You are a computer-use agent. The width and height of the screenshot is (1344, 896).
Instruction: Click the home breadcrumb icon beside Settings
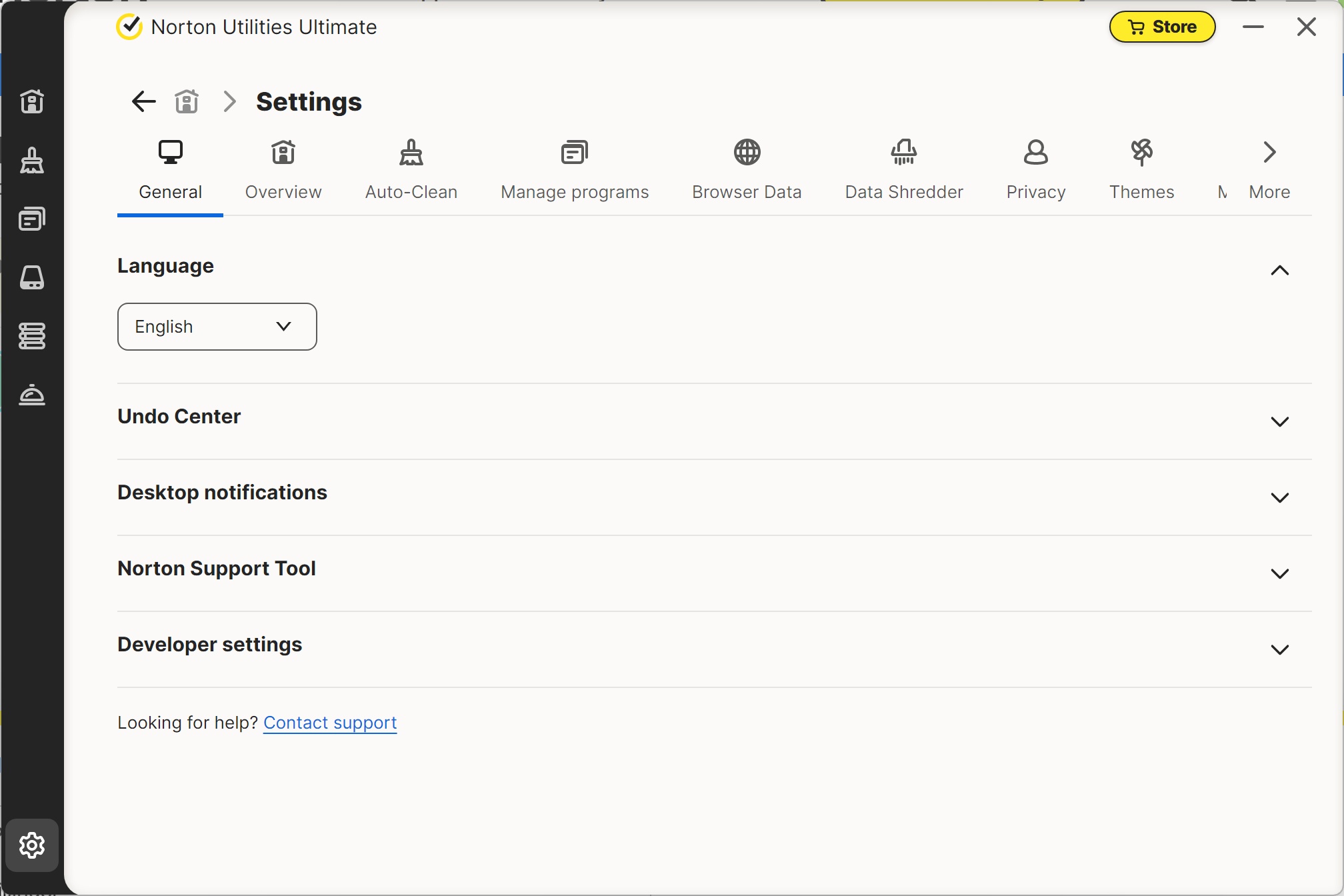click(187, 101)
